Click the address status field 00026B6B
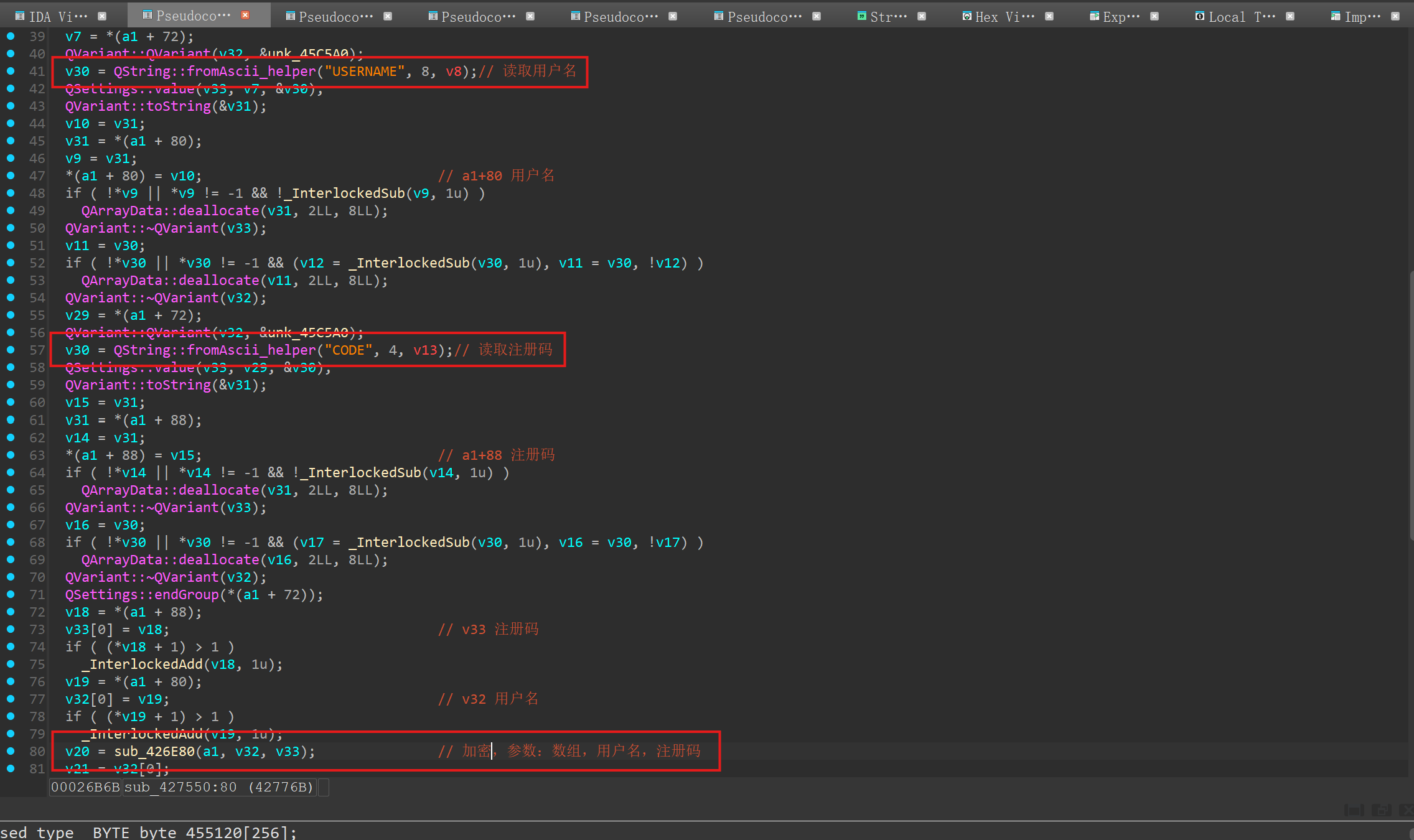 pos(85,787)
